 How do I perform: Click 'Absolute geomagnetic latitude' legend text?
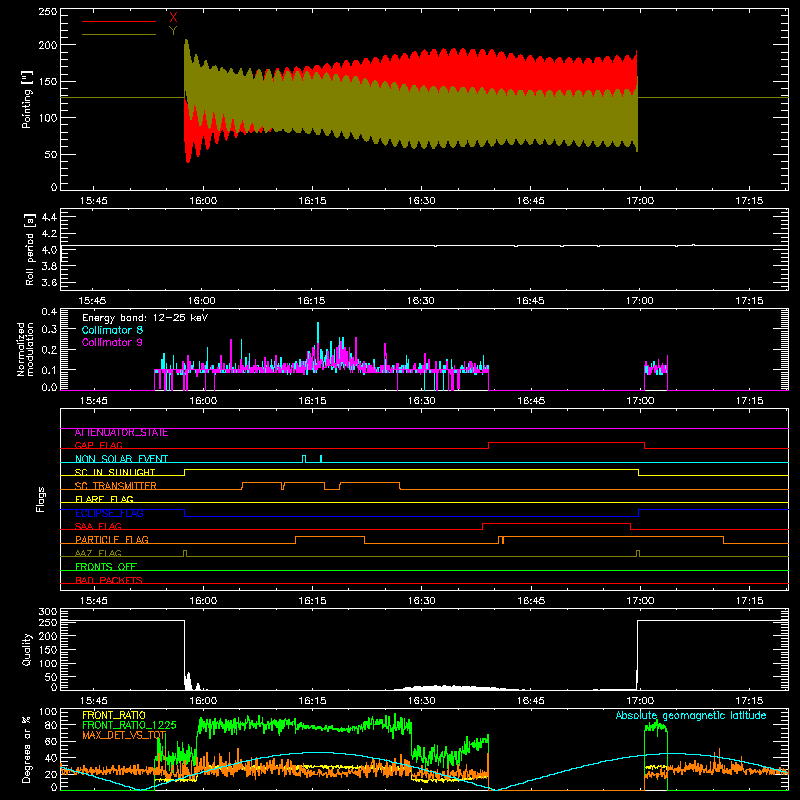(x=691, y=715)
